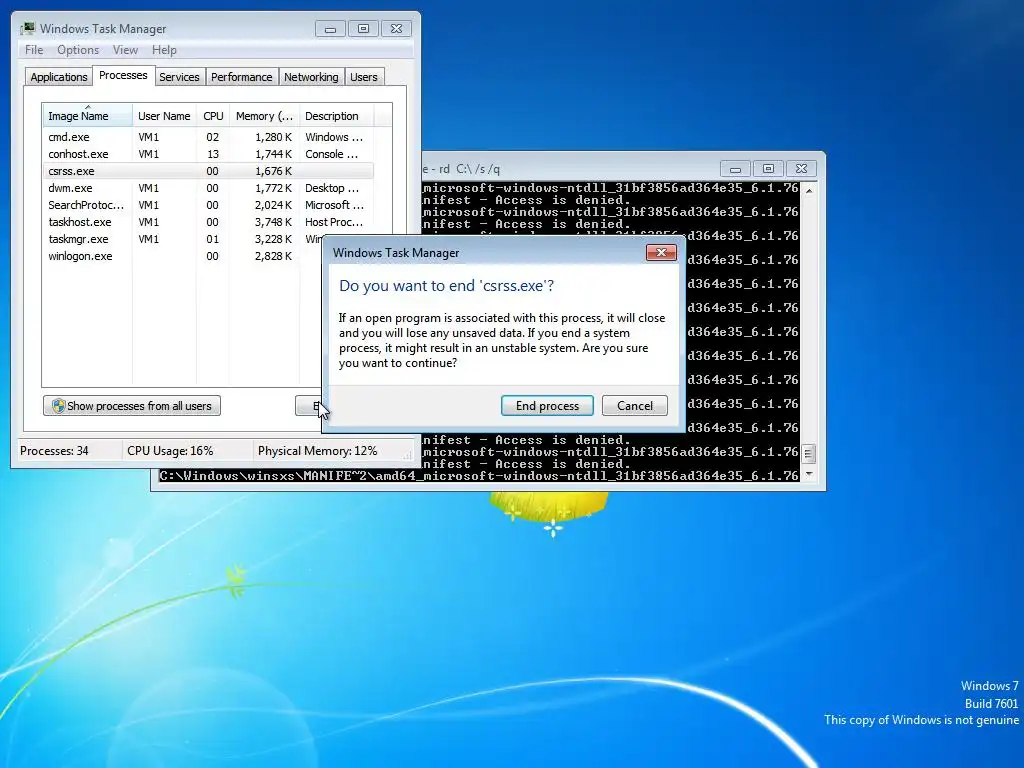Maximize the Task Manager window

363,29
